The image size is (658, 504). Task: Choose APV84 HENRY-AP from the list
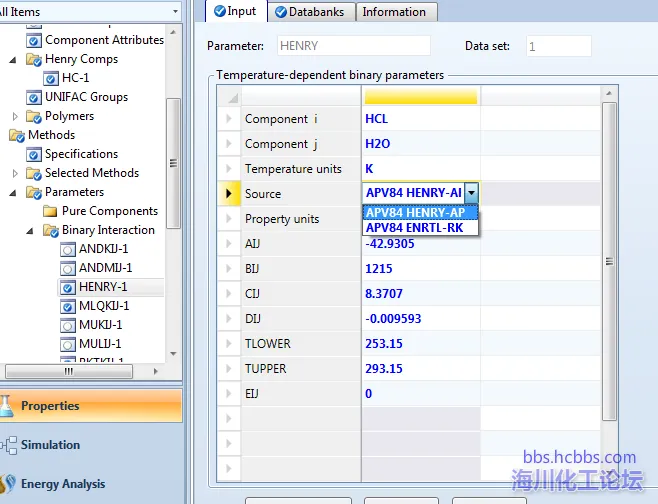[x=420, y=212]
